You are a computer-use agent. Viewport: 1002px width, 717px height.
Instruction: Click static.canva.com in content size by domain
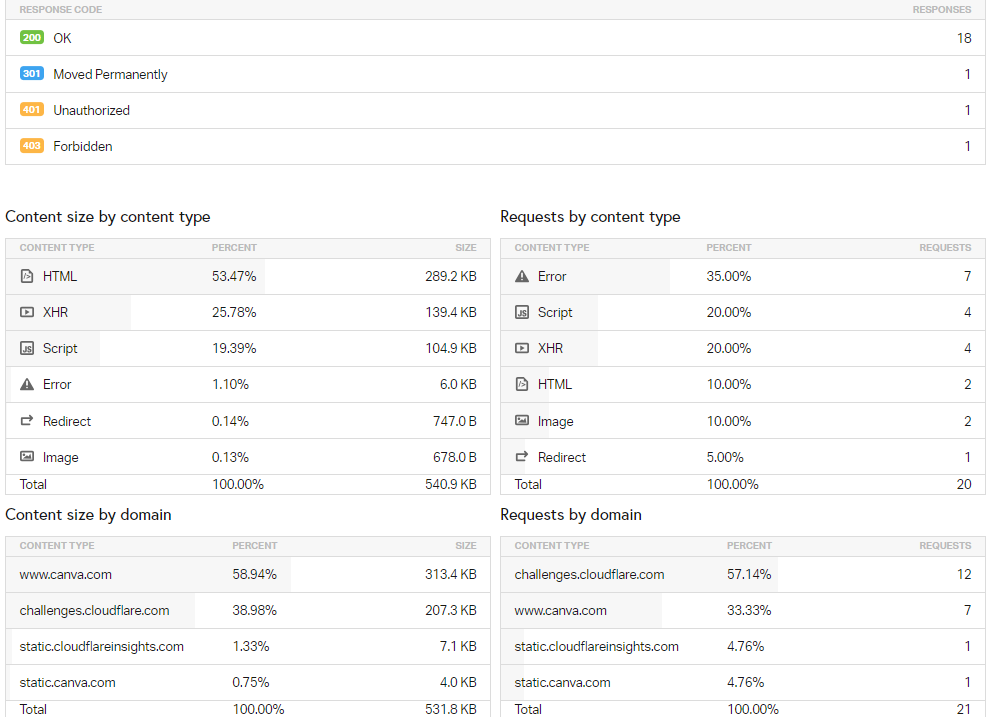67,682
